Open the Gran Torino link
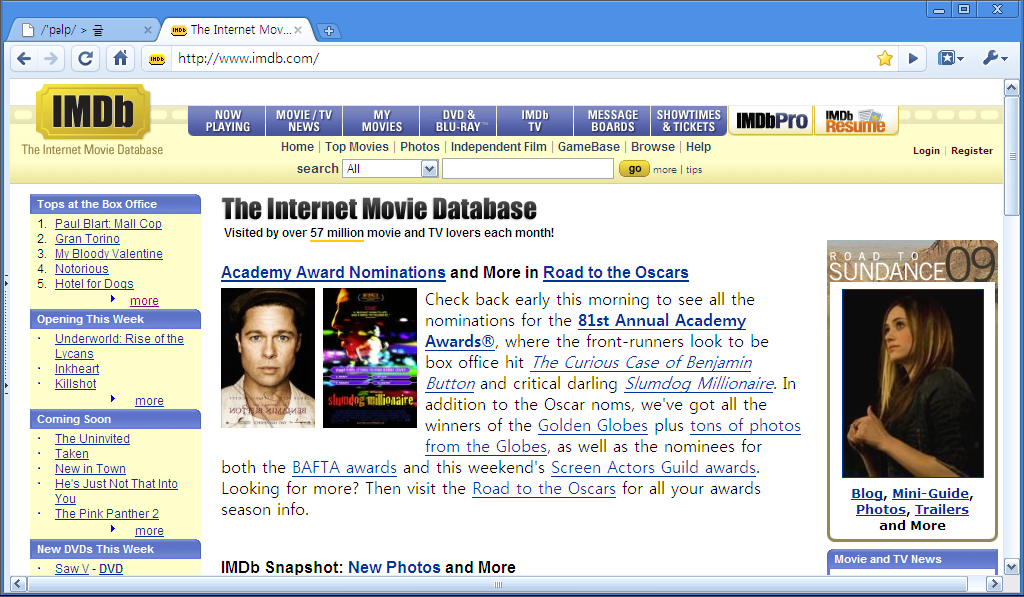The image size is (1024, 597). [x=88, y=239]
